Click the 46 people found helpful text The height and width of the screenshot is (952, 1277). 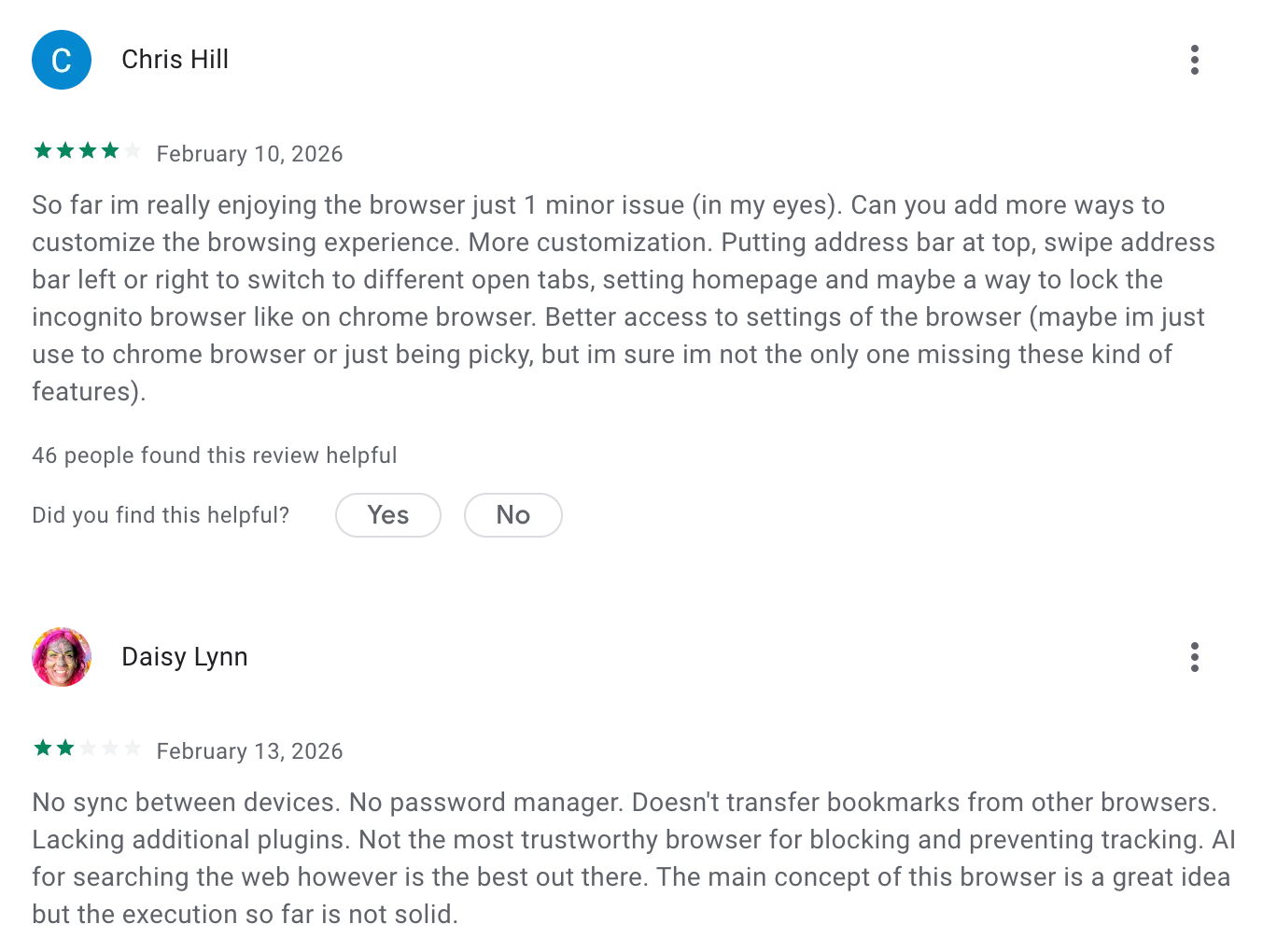(x=214, y=455)
